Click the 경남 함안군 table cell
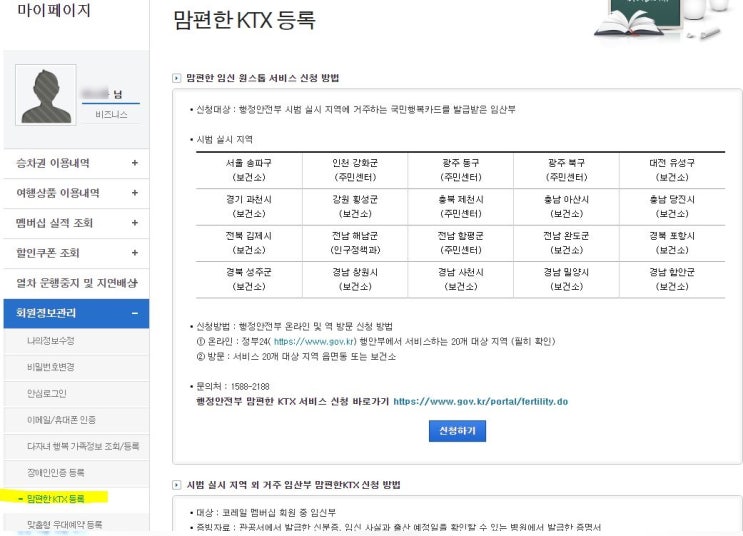This screenshot has height=536, width=743. (672, 280)
